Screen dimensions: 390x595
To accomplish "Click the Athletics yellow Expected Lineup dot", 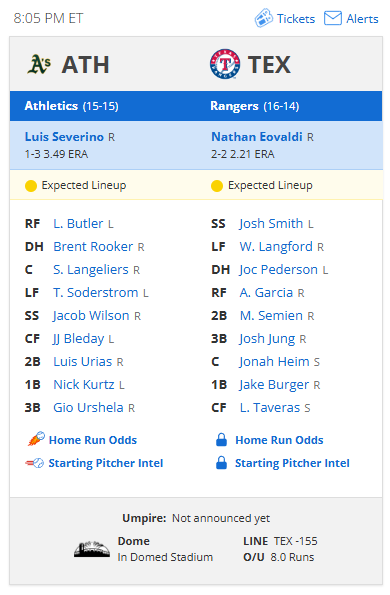I will [x=31, y=186].
